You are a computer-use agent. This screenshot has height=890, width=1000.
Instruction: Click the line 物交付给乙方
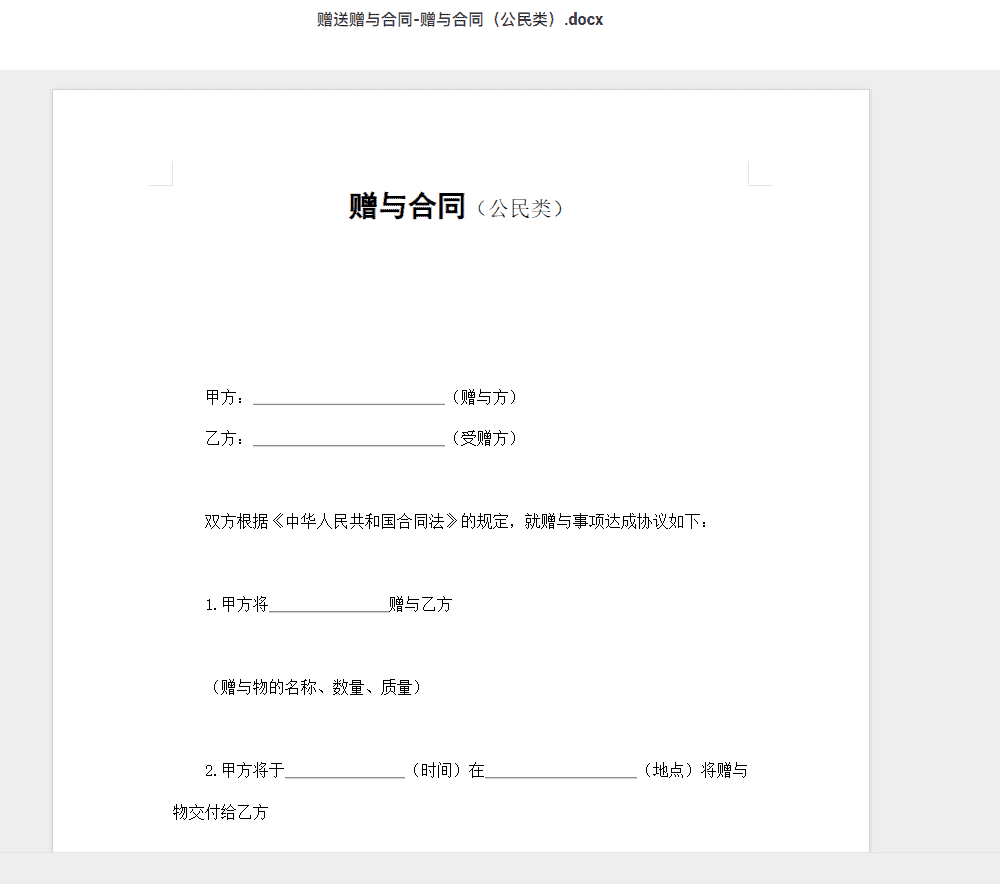[x=221, y=812]
